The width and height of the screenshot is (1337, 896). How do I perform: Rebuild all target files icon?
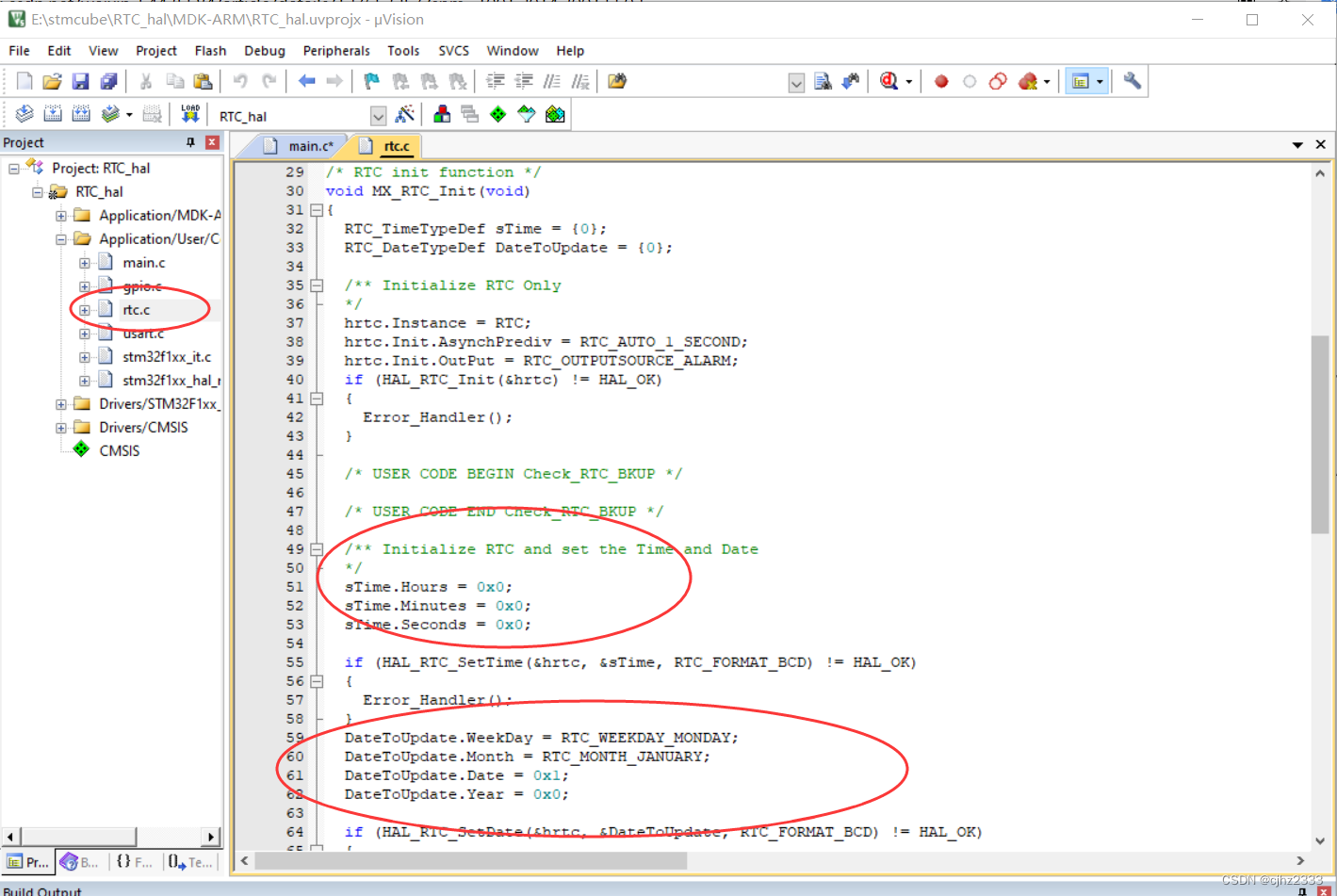[x=81, y=115]
